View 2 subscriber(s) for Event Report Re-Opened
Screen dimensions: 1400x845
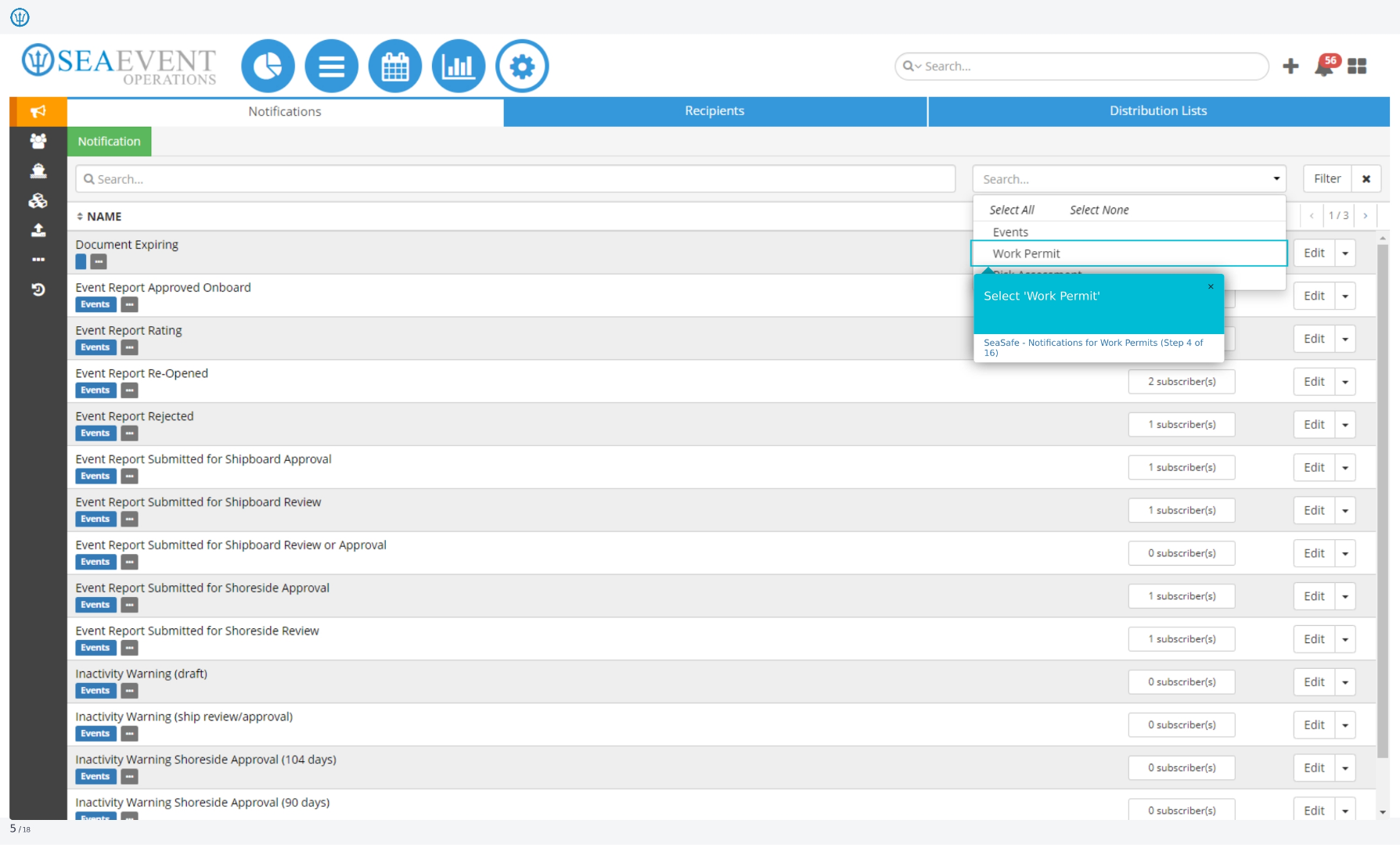[1182, 382]
